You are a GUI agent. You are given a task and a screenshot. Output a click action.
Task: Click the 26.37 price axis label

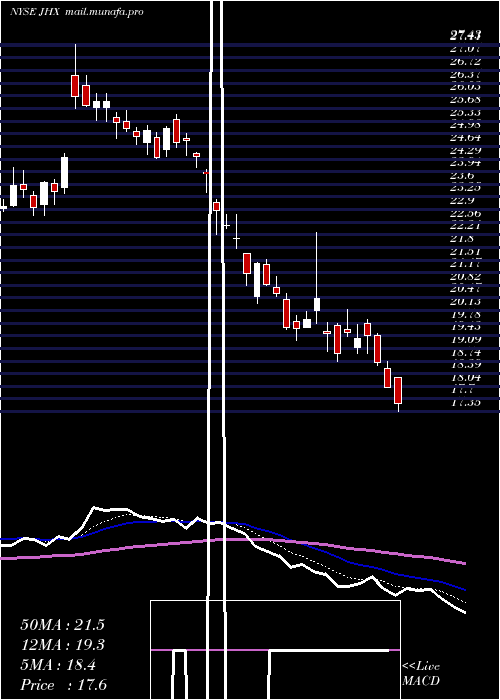(x=465, y=74)
